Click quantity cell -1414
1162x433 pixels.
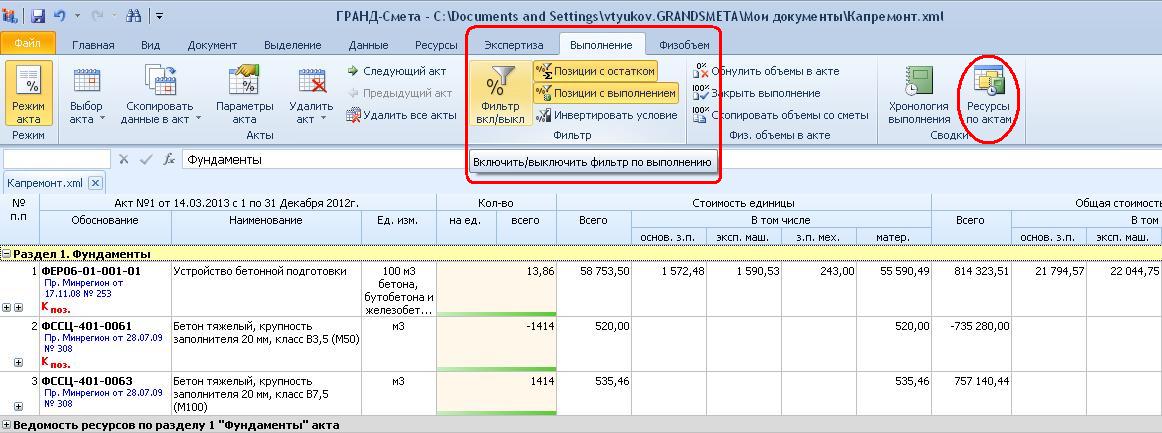[x=526, y=344]
